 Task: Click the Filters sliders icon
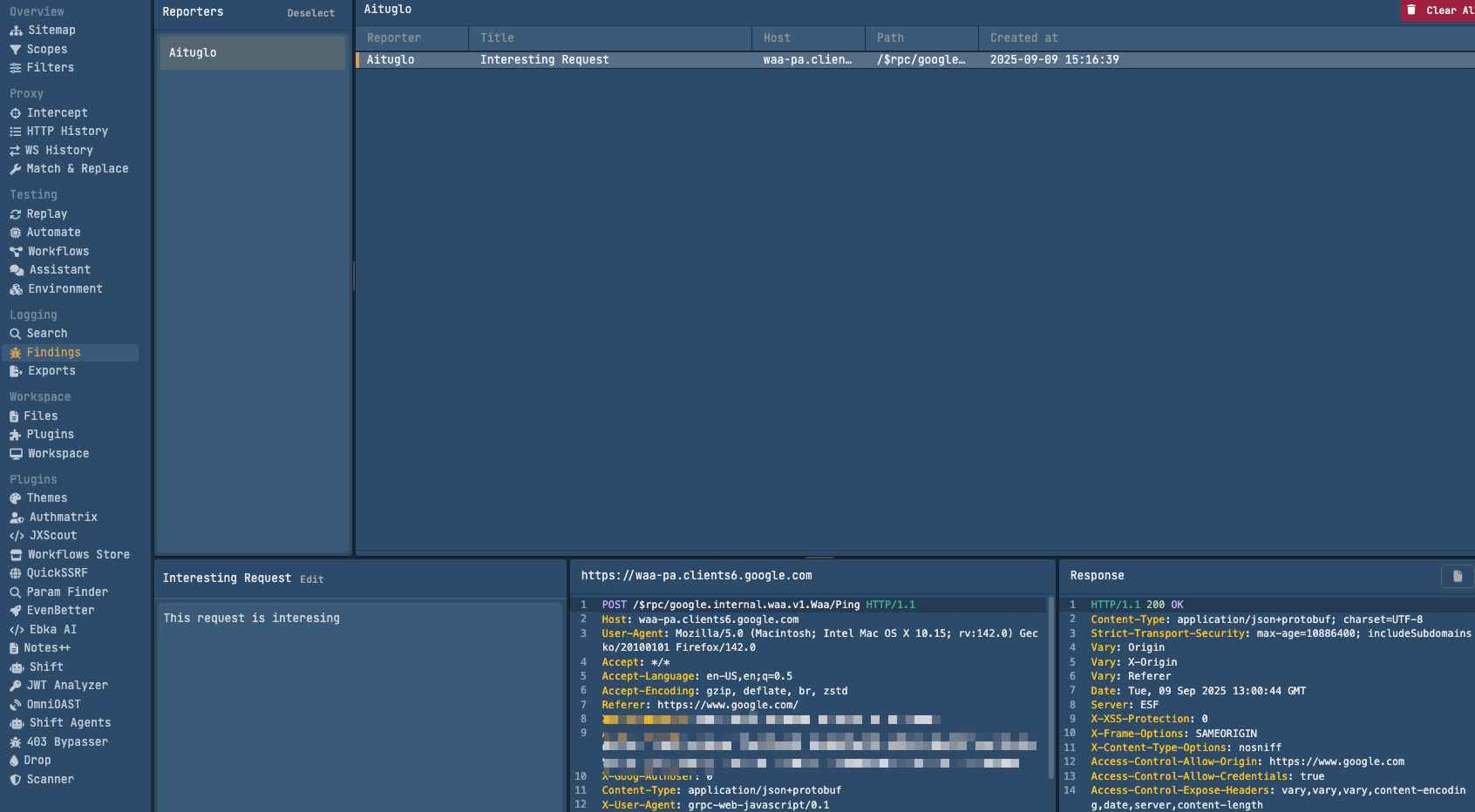coord(15,68)
